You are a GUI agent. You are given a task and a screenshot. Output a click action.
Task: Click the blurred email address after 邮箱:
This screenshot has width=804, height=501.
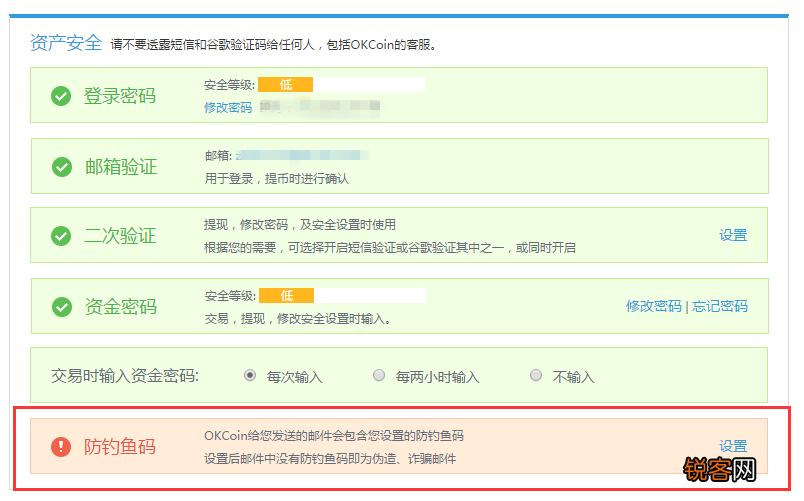303,155
